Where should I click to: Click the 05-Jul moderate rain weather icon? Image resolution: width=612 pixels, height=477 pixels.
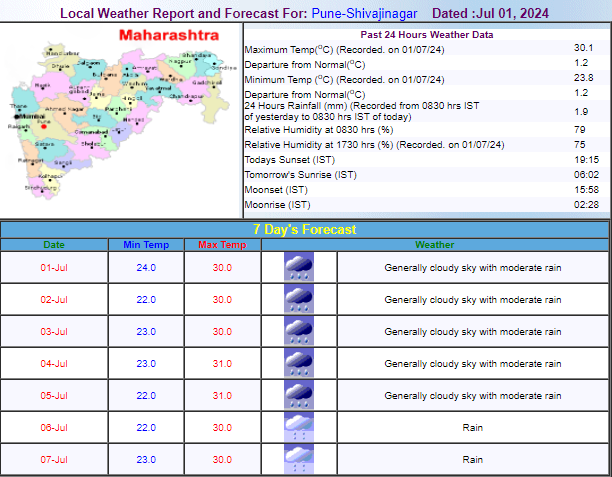(x=299, y=395)
